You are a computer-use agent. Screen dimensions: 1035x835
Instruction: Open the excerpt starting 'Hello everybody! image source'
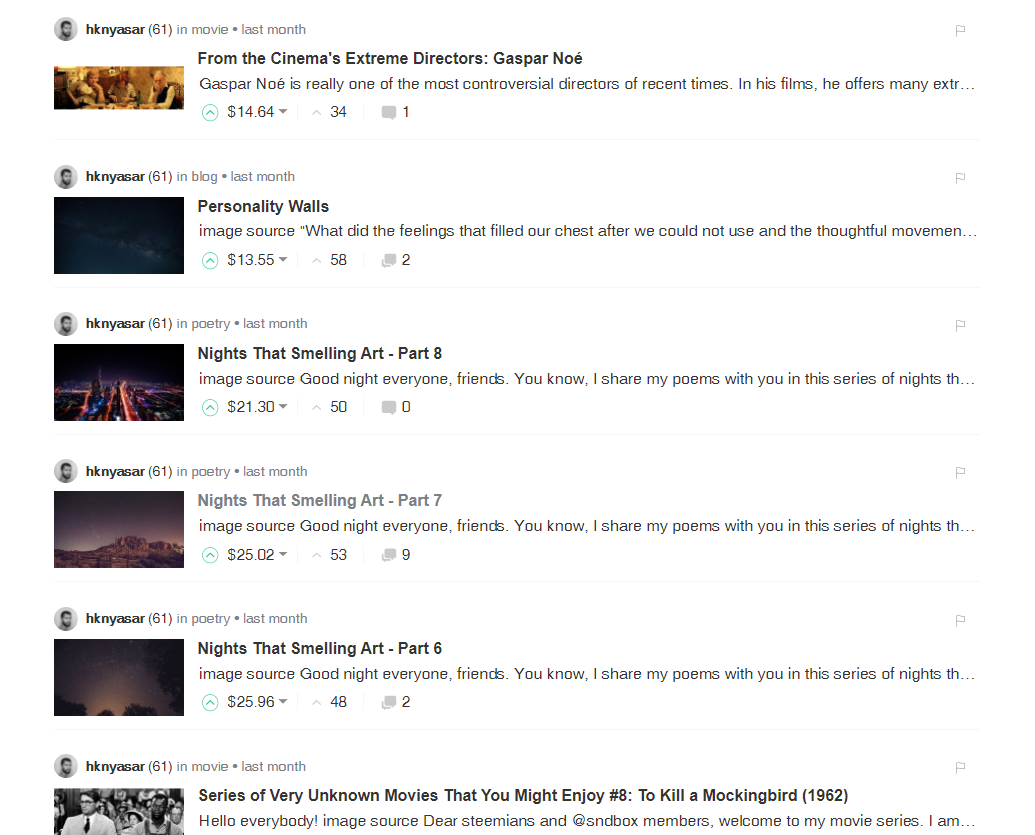point(587,821)
